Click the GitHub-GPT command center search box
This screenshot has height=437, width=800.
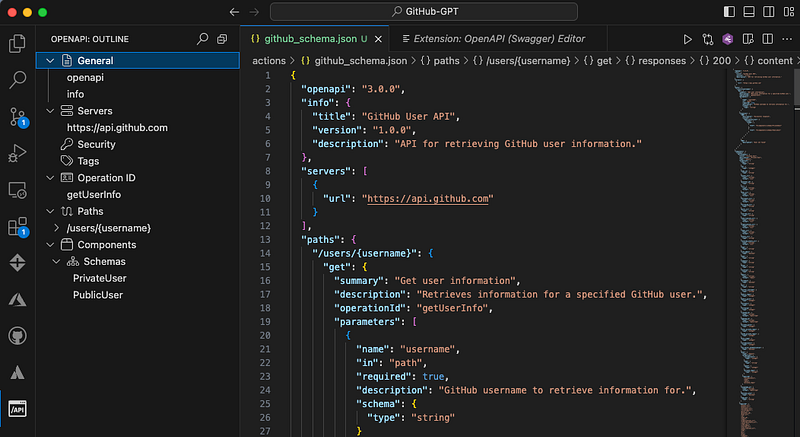tap(424, 12)
